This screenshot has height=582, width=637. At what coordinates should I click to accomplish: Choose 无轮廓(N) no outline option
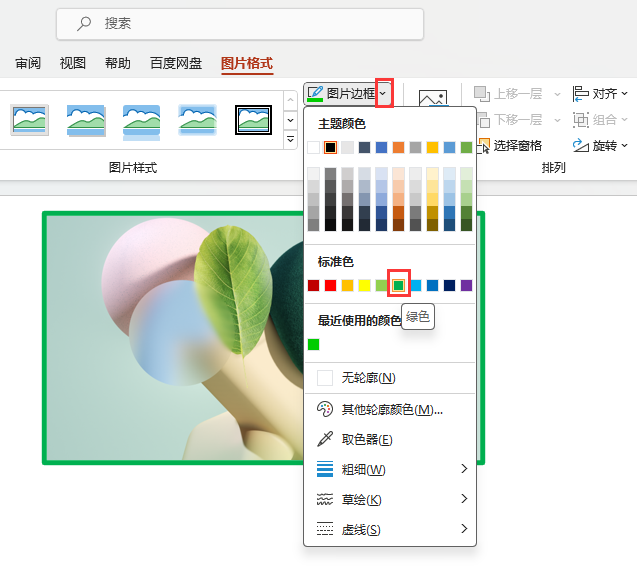[x=390, y=378]
